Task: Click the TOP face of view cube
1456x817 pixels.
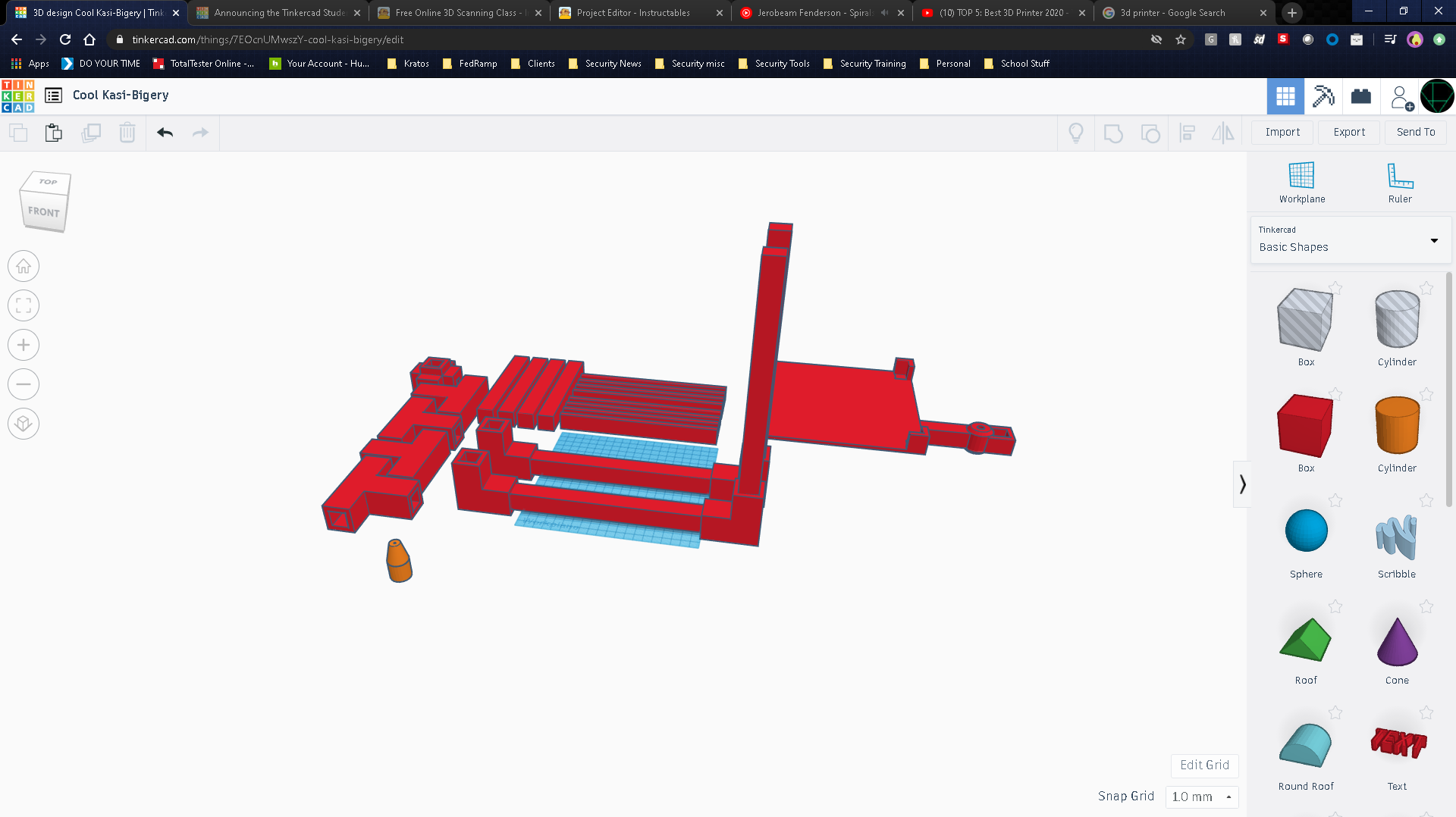Action: pos(47,182)
